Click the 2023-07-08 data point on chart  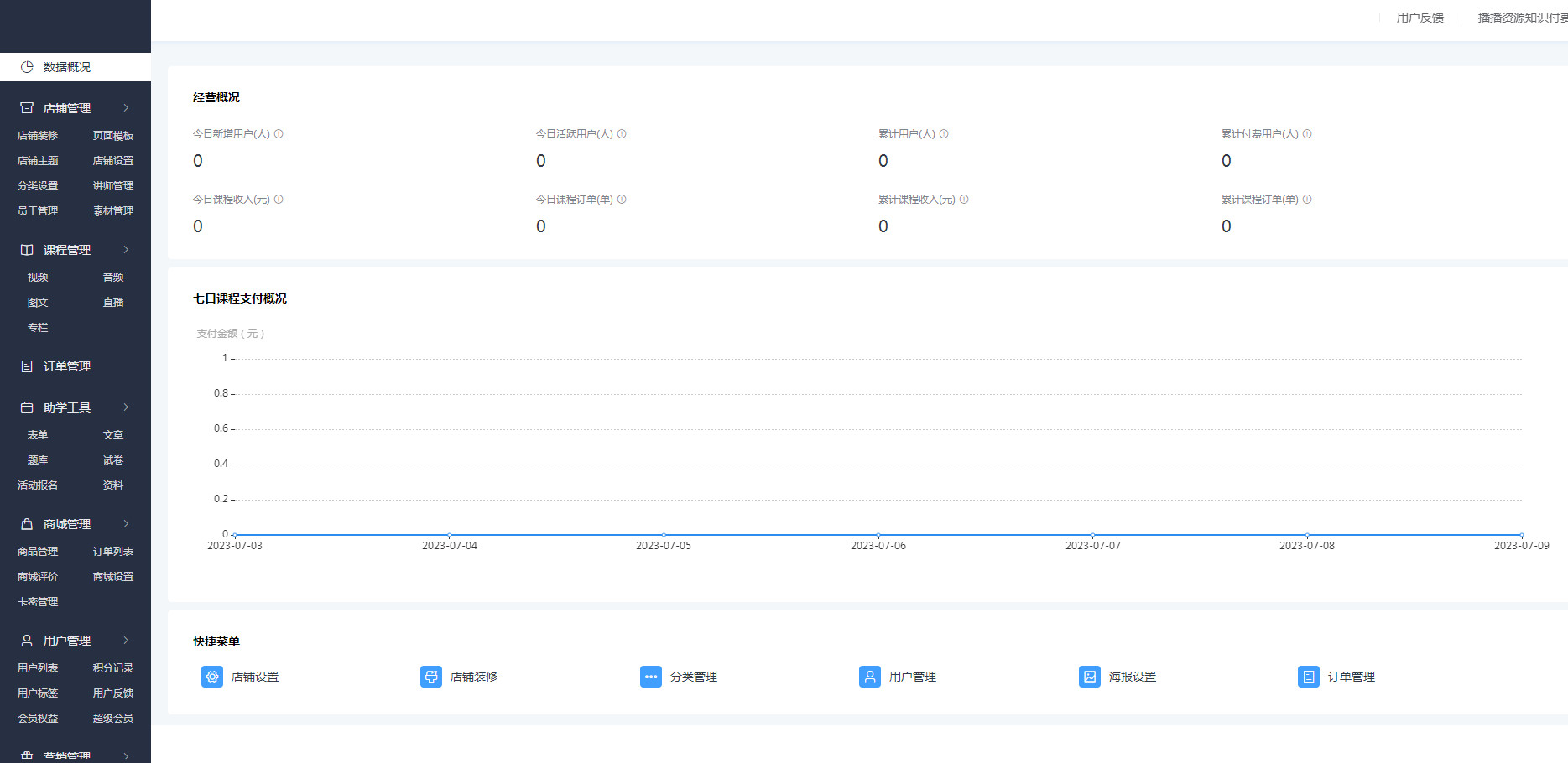(1307, 535)
